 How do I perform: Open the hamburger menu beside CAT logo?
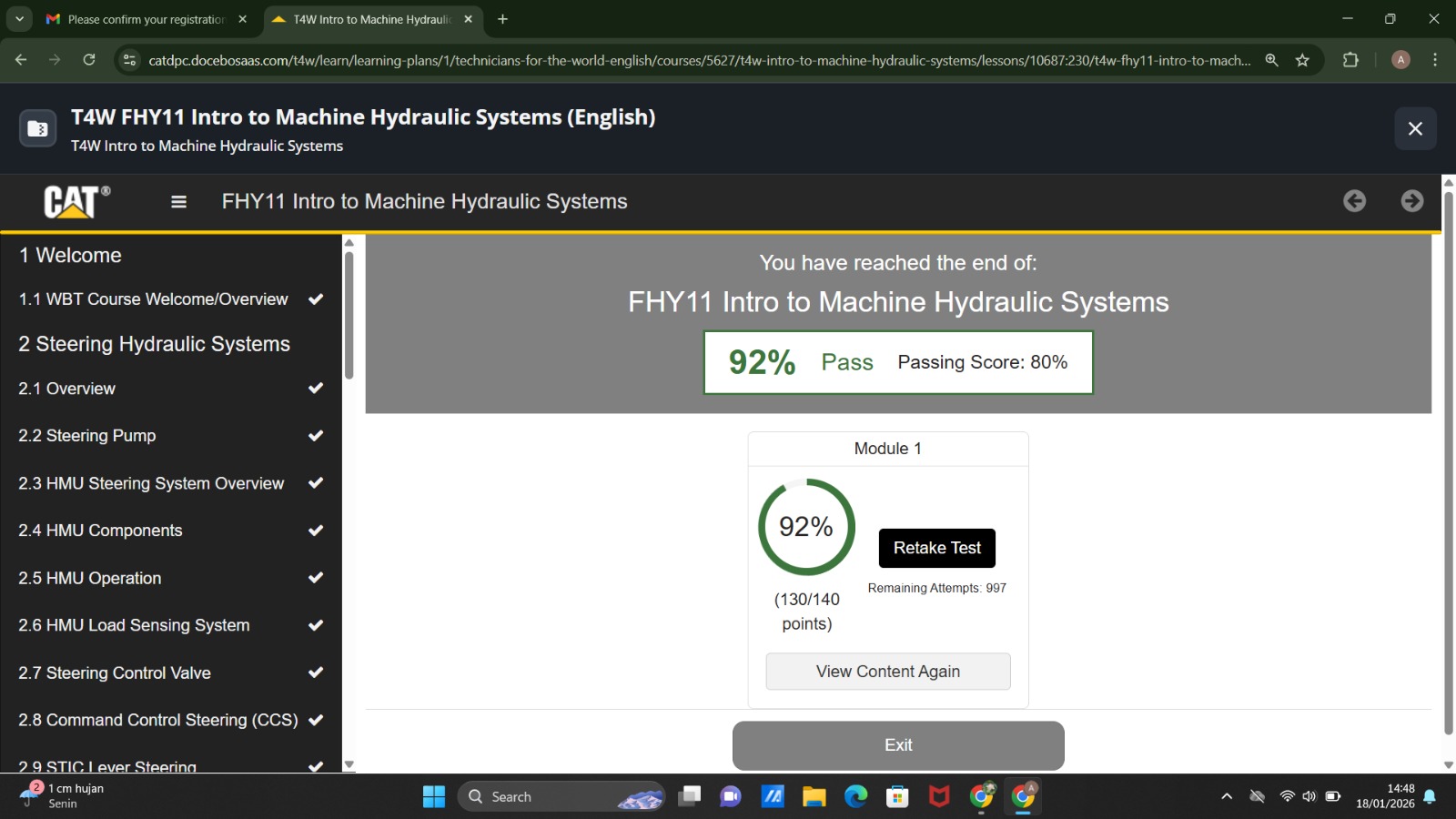178,202
